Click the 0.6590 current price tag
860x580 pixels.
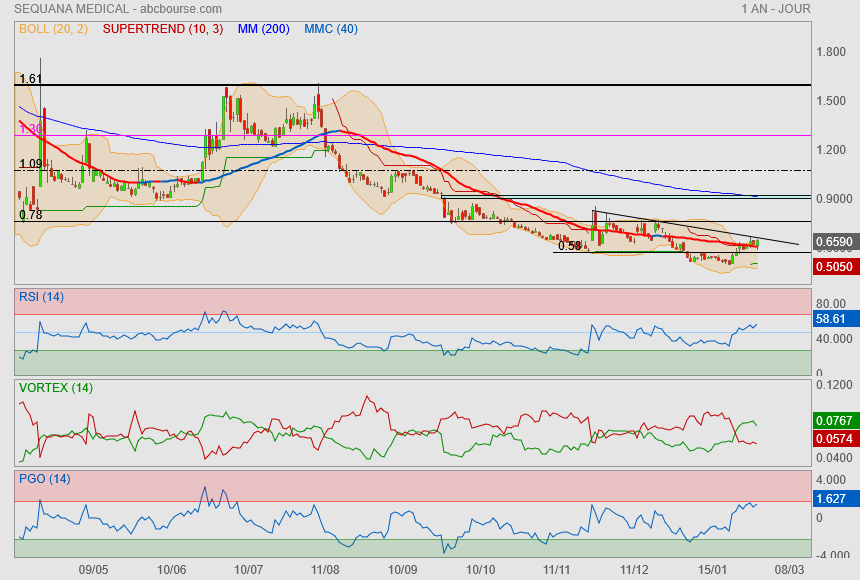click(833, 242)
